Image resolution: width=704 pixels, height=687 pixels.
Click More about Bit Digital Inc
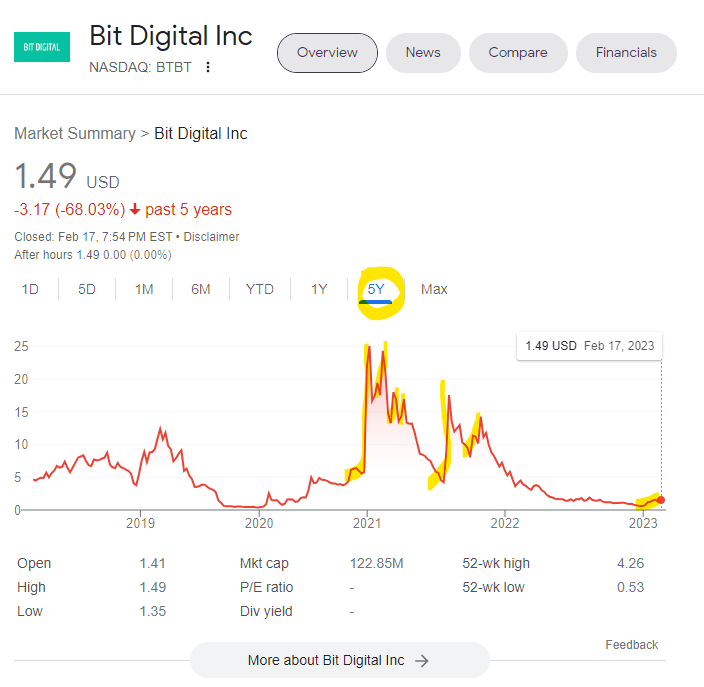click(339, 660)
